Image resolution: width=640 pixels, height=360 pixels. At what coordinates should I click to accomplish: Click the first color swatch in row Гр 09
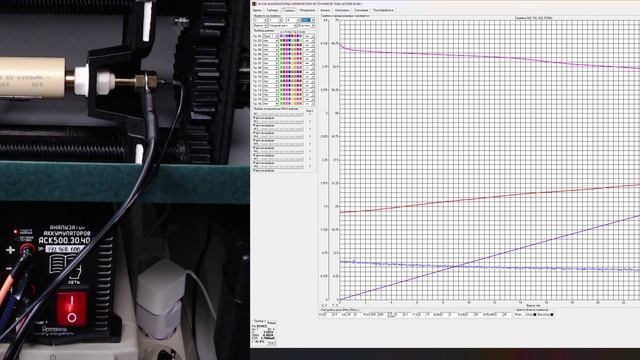point(281,72)
